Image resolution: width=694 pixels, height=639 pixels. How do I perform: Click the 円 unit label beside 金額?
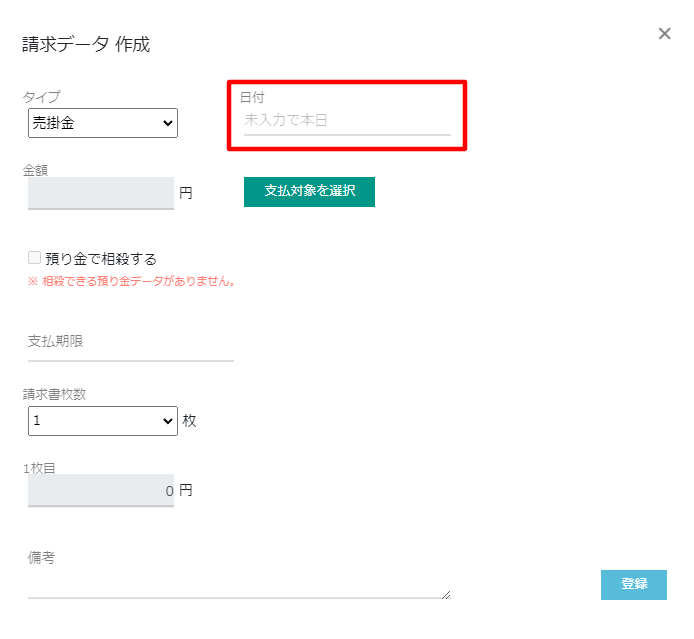tap(186, 193)
